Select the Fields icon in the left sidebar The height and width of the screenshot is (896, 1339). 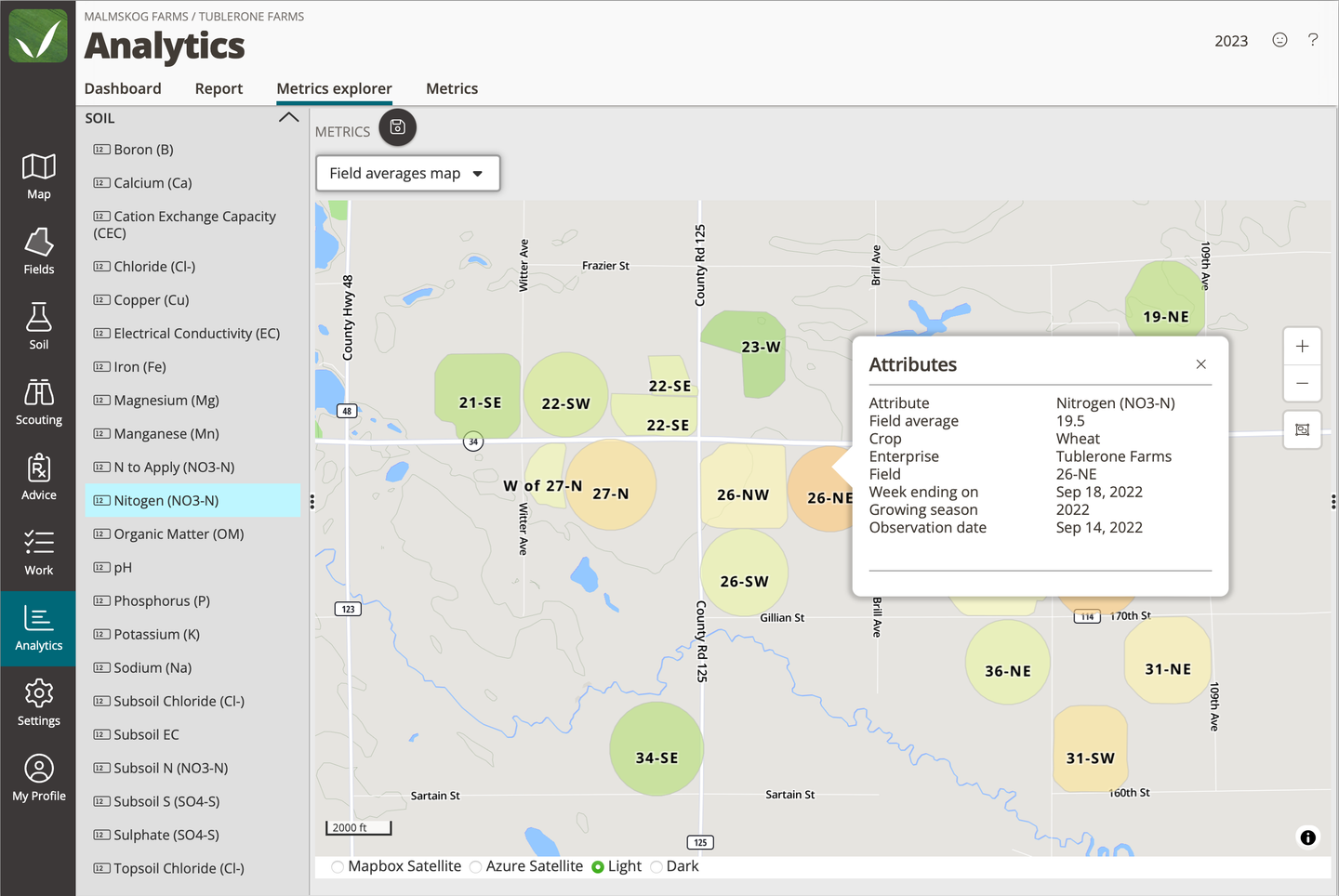click(38, 251)
